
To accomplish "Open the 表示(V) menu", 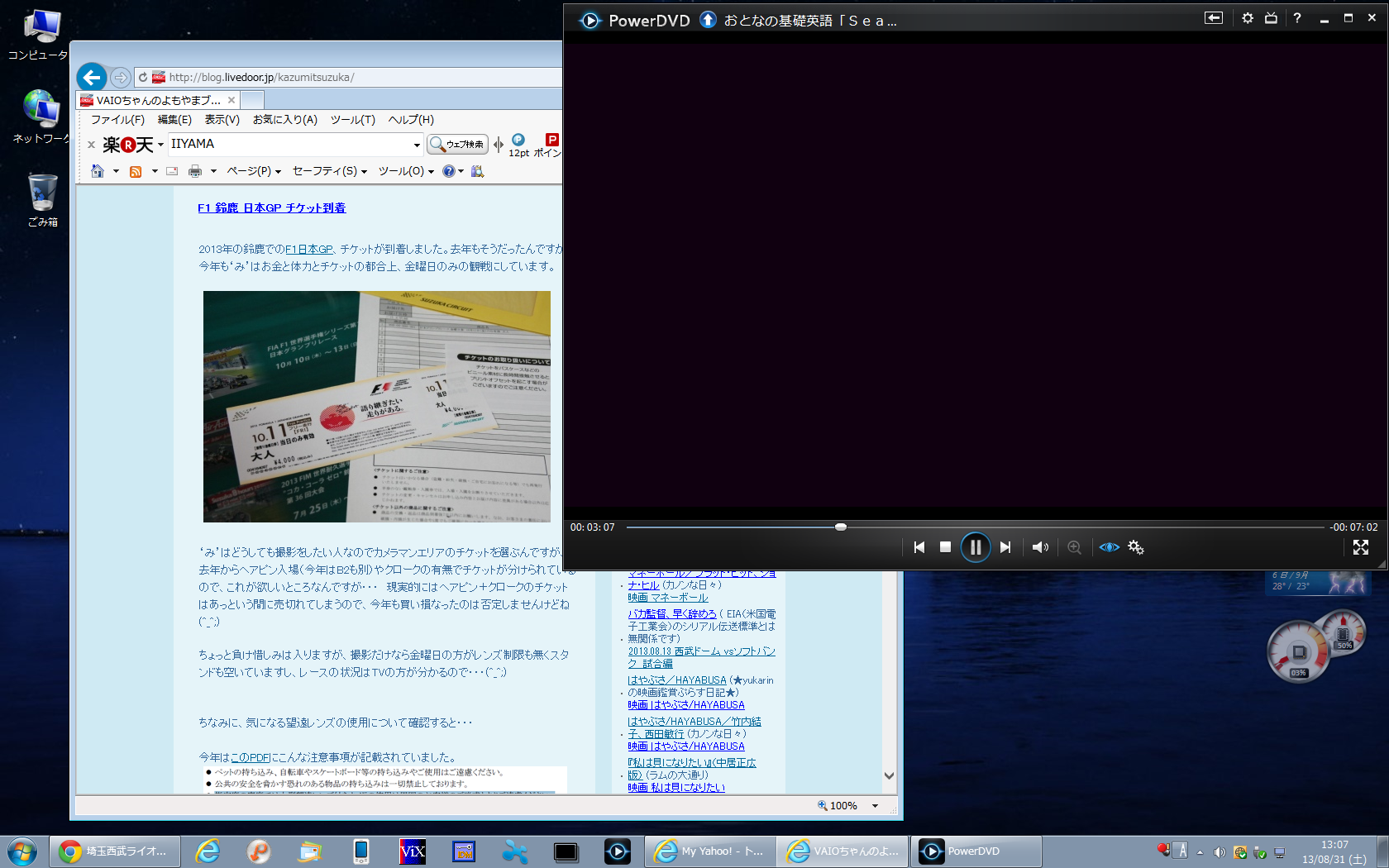I will (222, 120).
